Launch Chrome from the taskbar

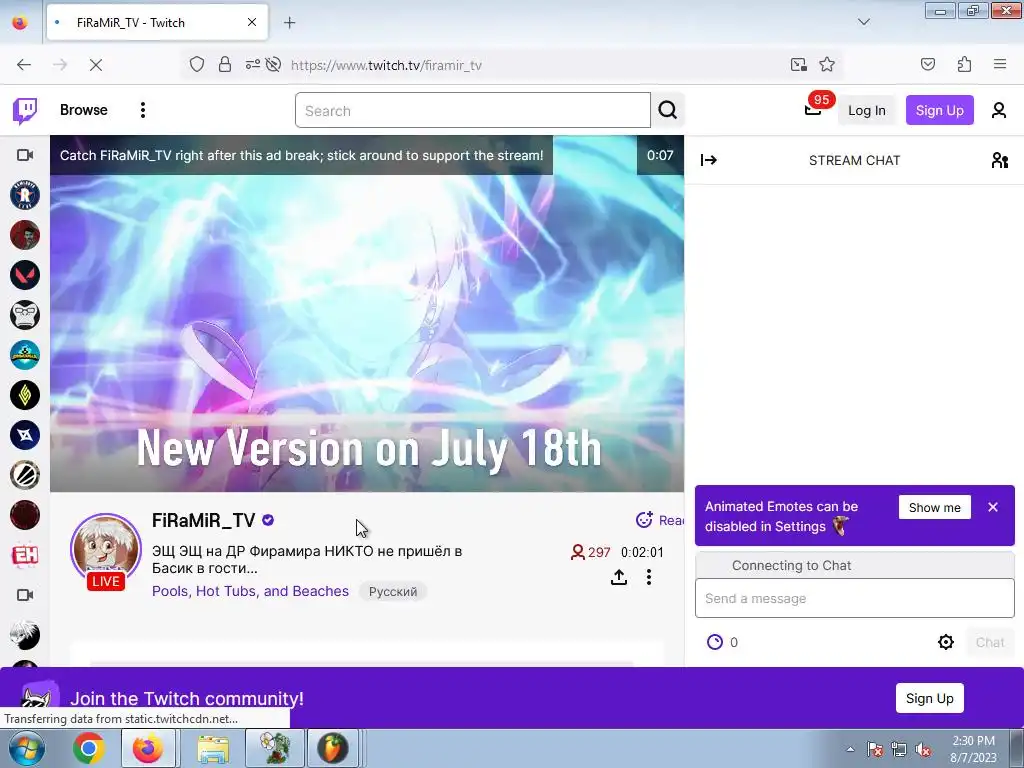pyautogui.click(x=89, y=748)
